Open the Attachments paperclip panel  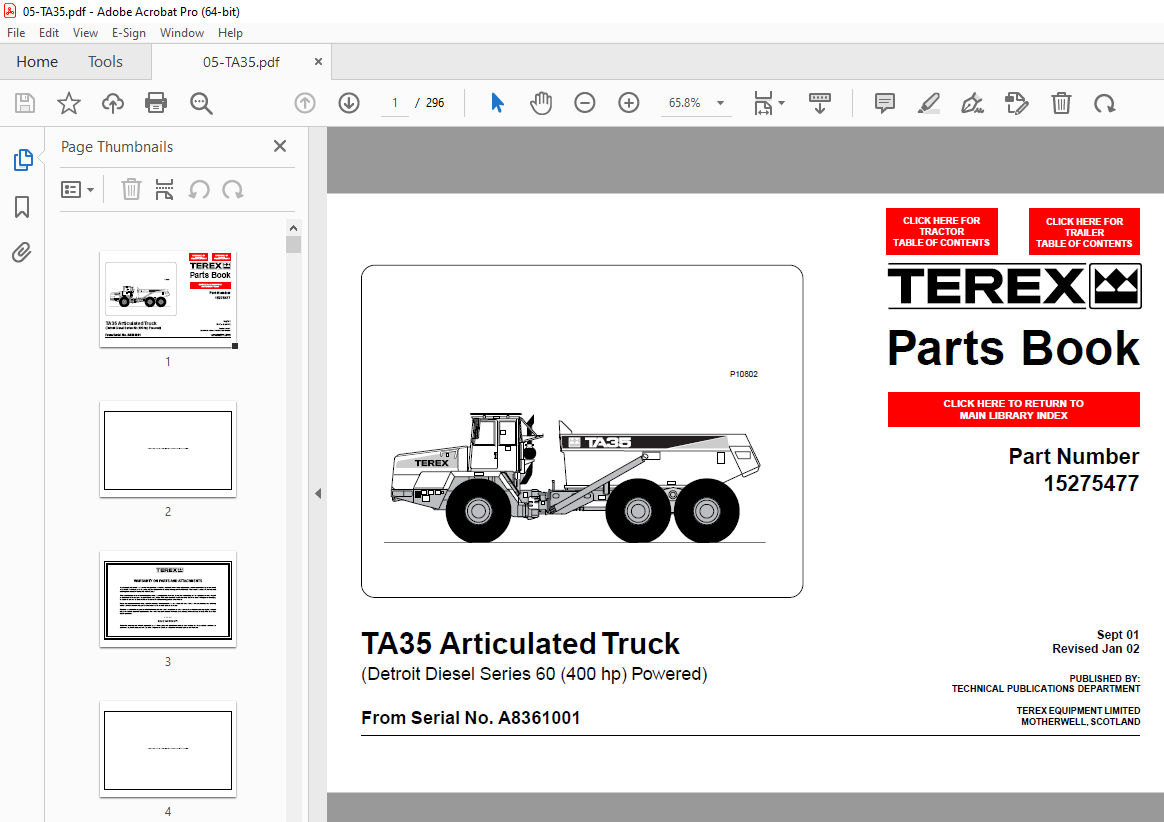point(22,252)
